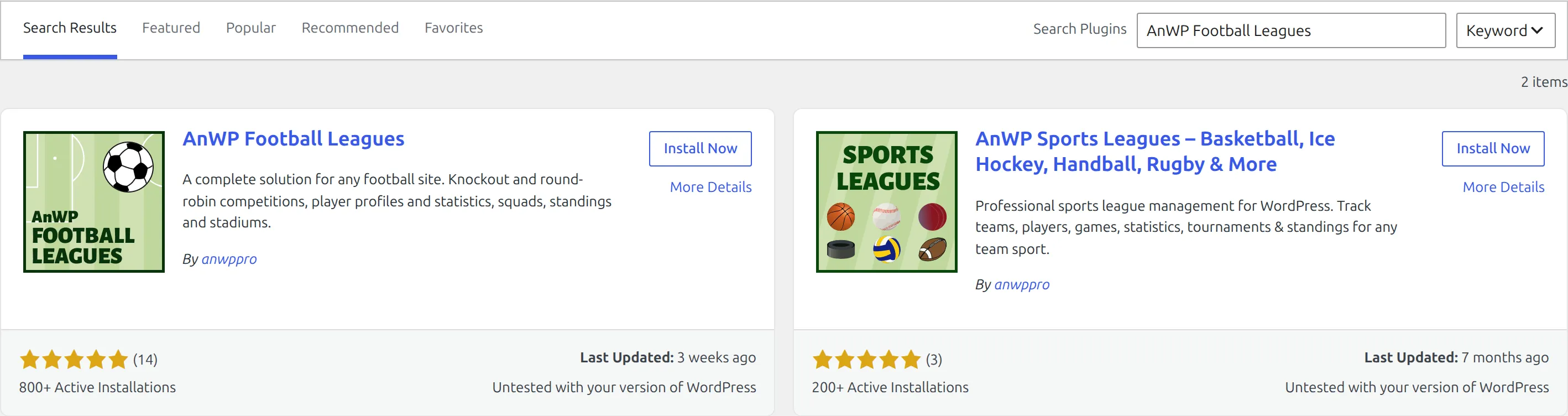Open the Recommended tab
Image resolution: width=1568 pixels, height=416 pixels.
[x=350, y=28]
